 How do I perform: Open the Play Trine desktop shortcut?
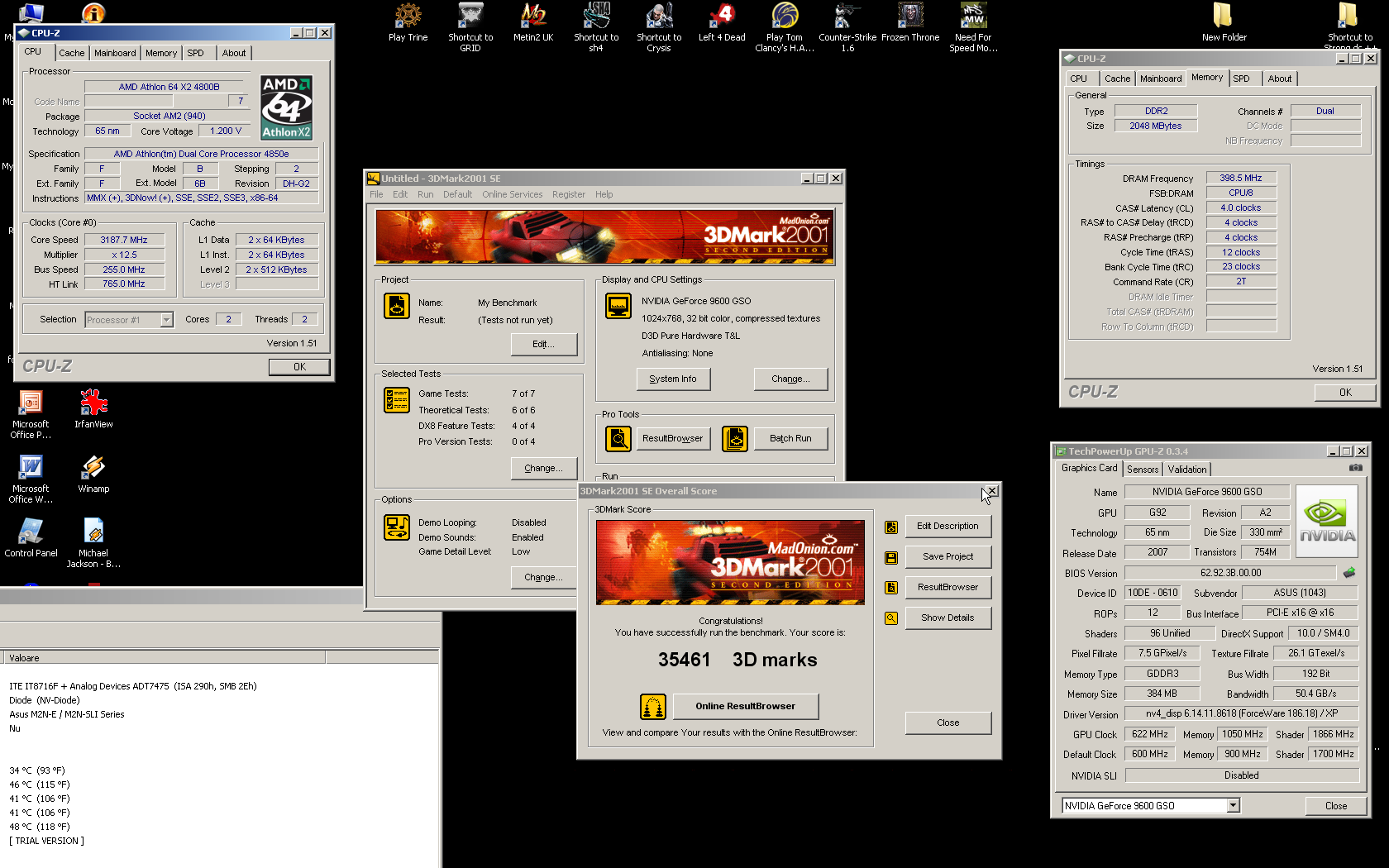(x=408, y=23)
